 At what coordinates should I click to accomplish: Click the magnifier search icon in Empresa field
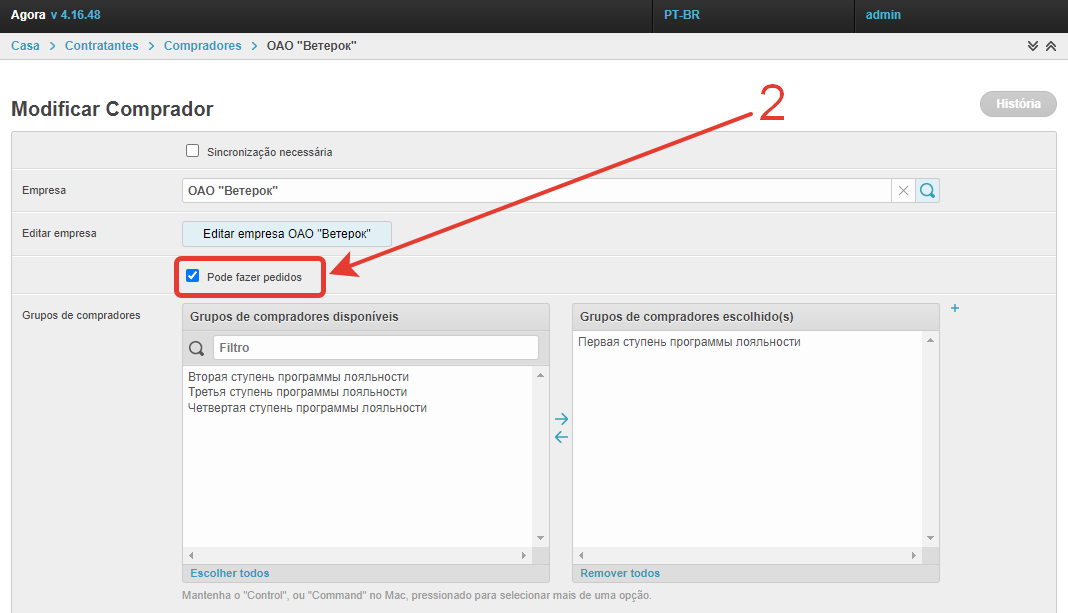point(927,191)
